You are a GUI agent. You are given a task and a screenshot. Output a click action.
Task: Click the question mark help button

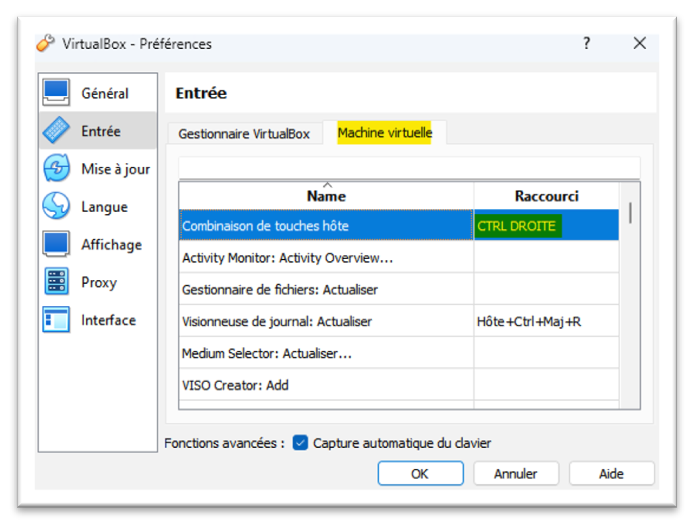[x=587, y=43]
